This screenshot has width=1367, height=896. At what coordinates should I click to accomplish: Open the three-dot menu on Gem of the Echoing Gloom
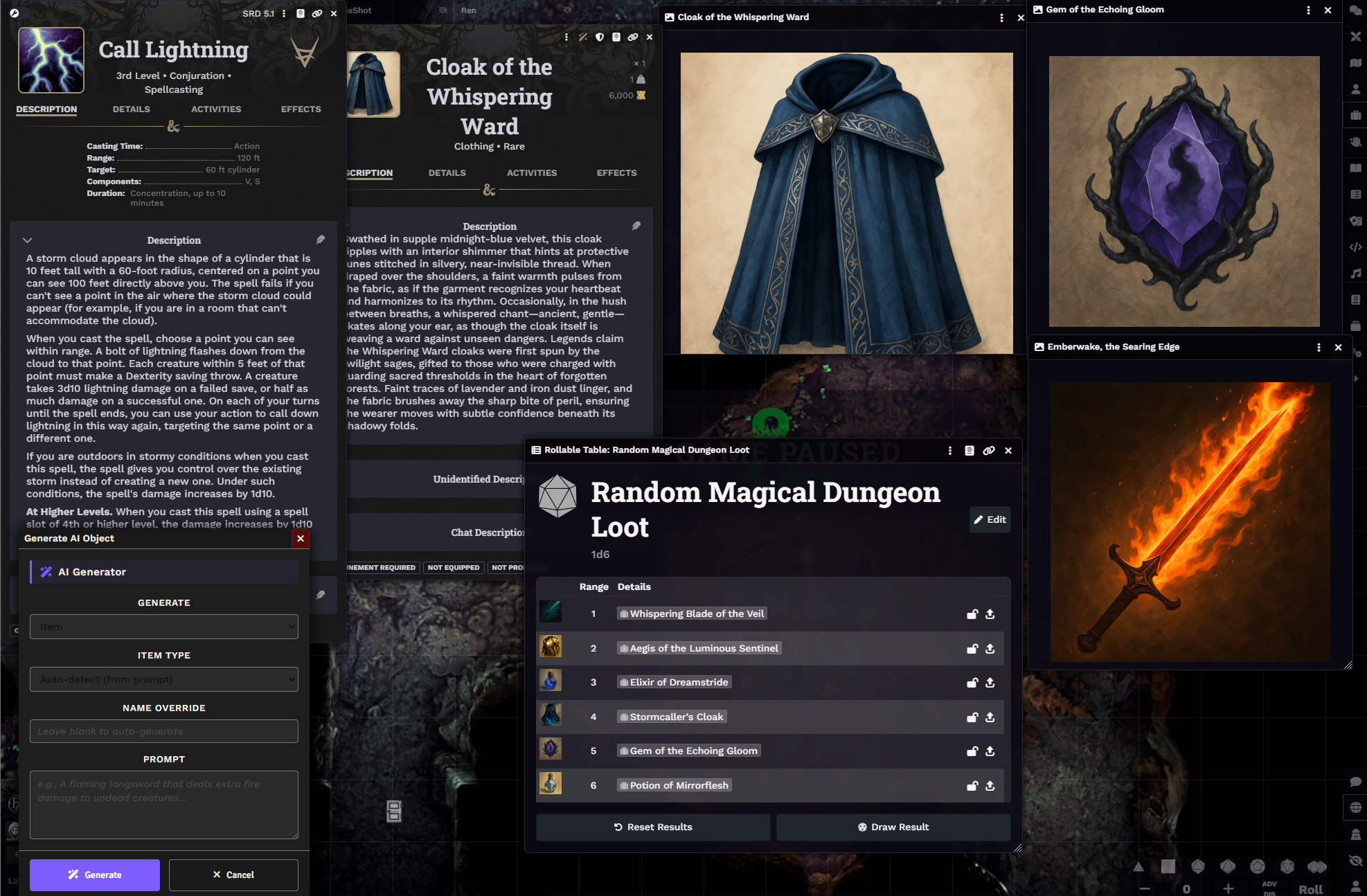(x=1308, y=10)
